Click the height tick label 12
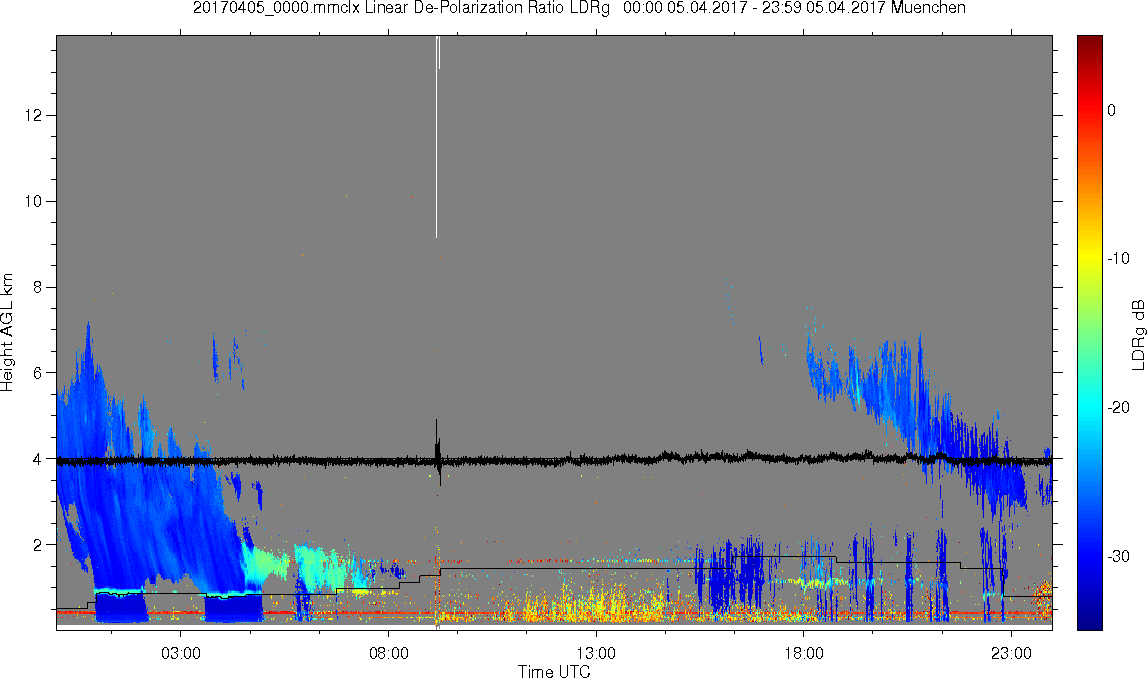The image size is (1147, 678). pyautogui.click(x=34, y=116)
